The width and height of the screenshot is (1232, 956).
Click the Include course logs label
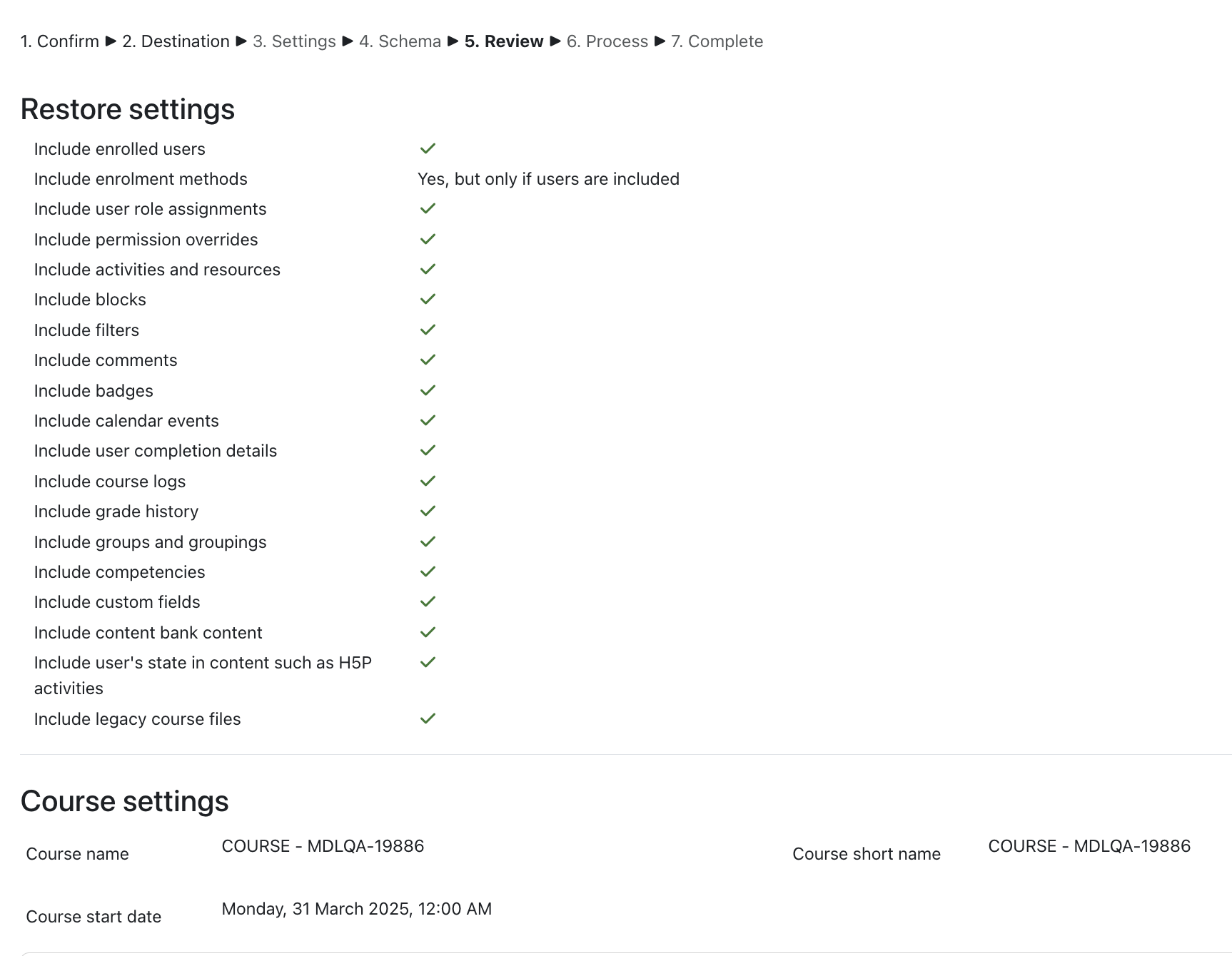[x=110, y=482]
